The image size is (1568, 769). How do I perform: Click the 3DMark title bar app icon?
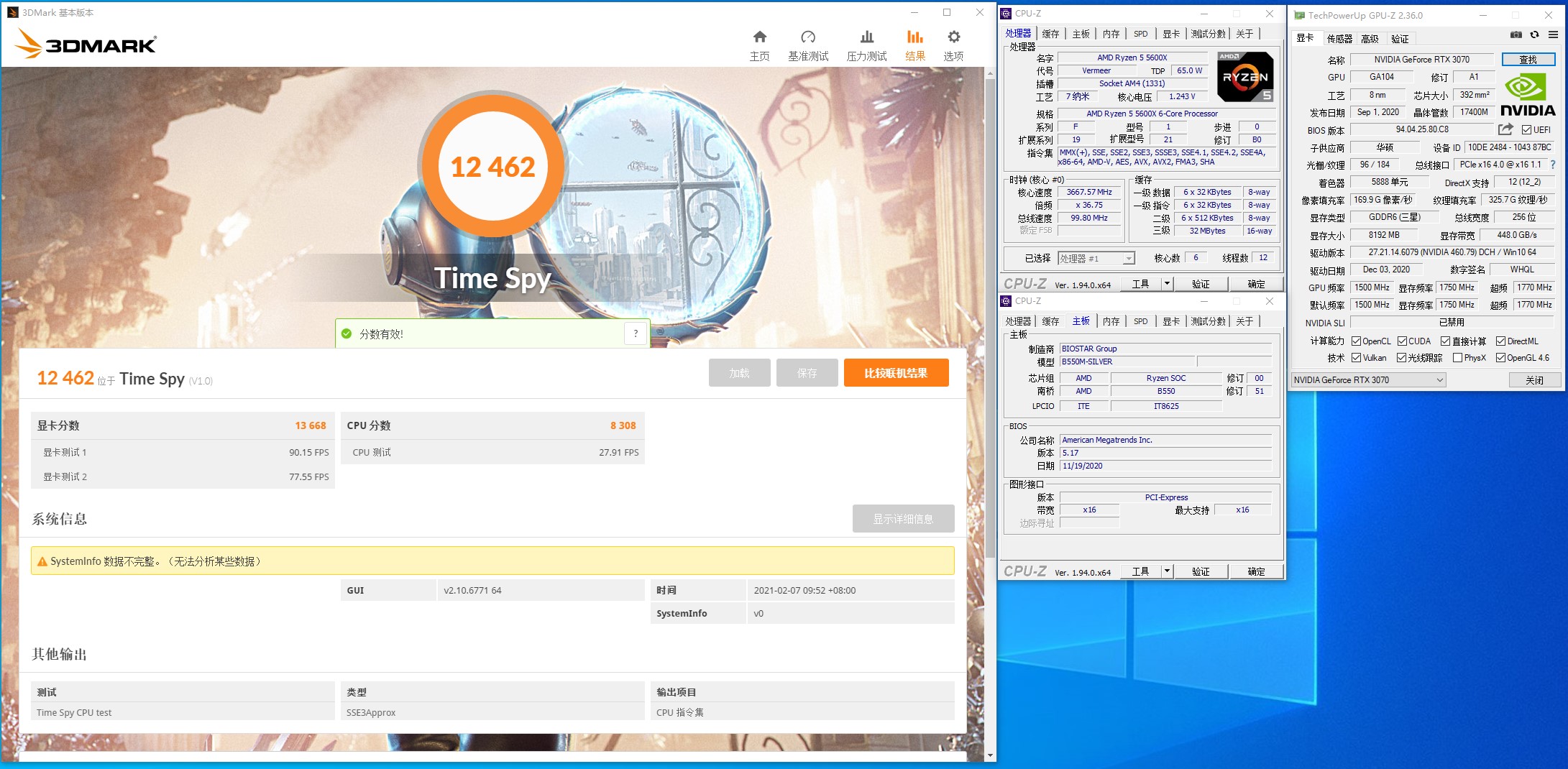tap(12, 12)
